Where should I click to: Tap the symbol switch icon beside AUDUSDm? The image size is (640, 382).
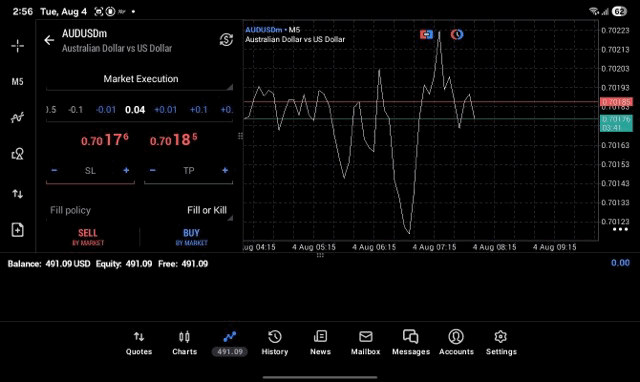tap(226, 40)
